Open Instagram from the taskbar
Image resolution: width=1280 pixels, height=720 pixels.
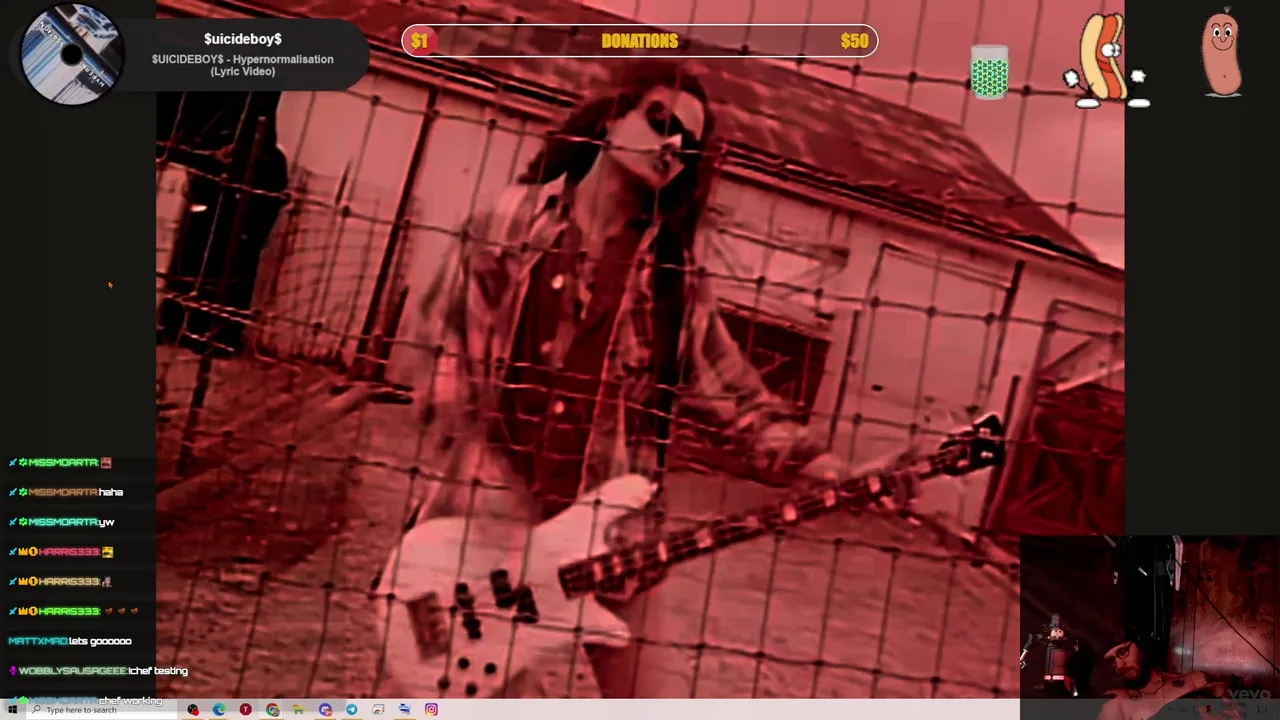(x=431, y=710)
